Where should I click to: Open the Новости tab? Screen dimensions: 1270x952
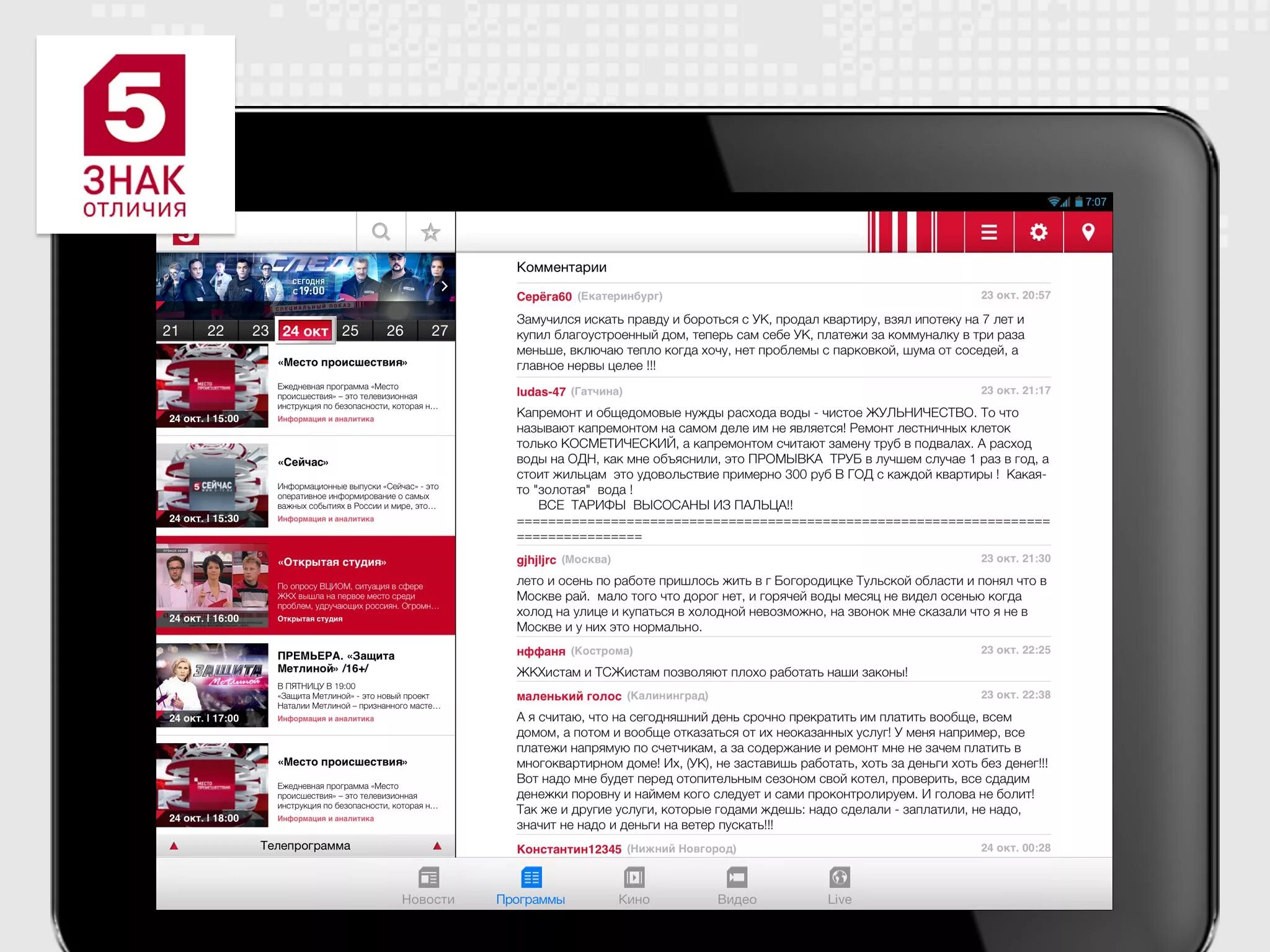[429, 886]
